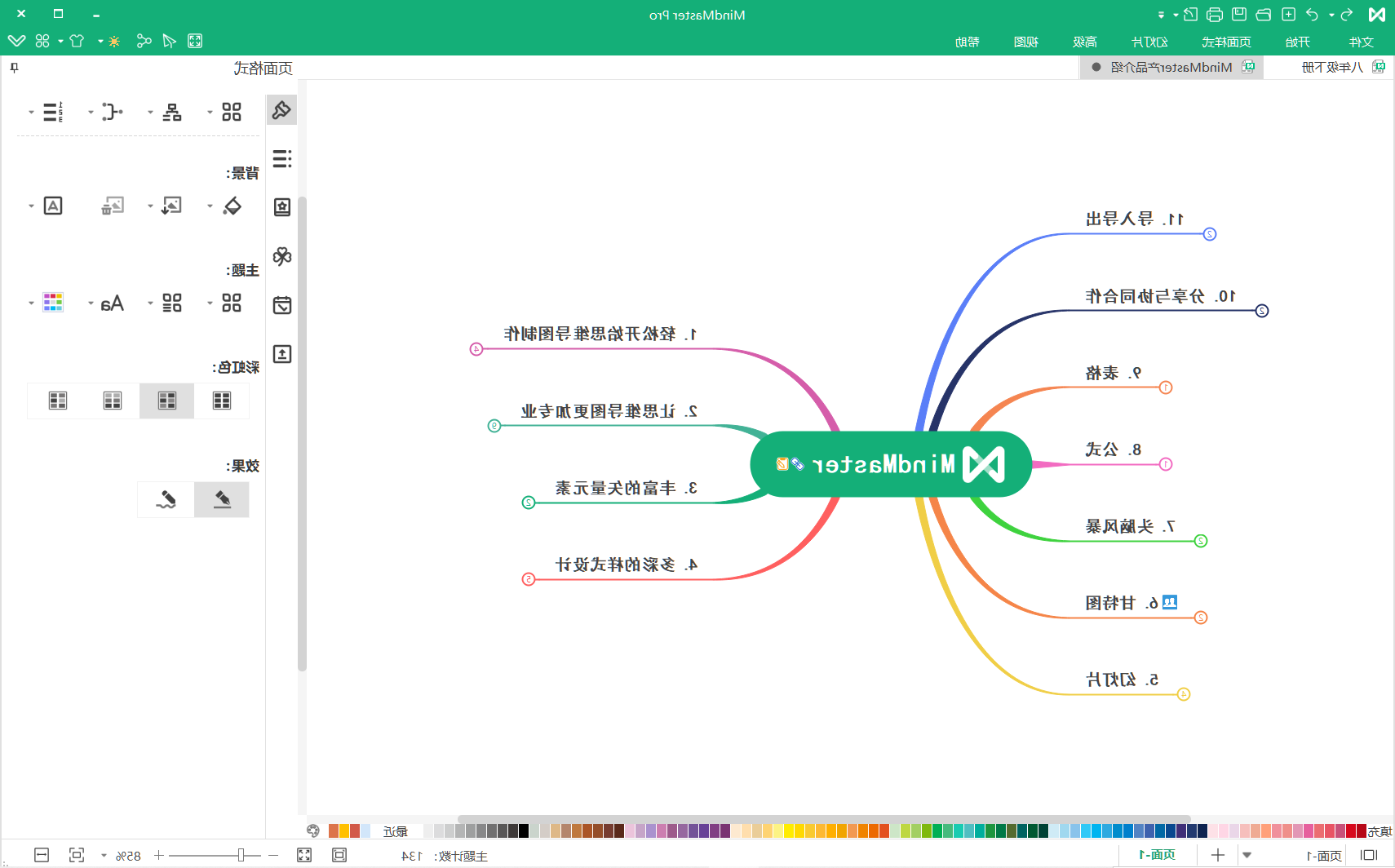Pick the black swatch in the color bar

[x=524, y=830]
